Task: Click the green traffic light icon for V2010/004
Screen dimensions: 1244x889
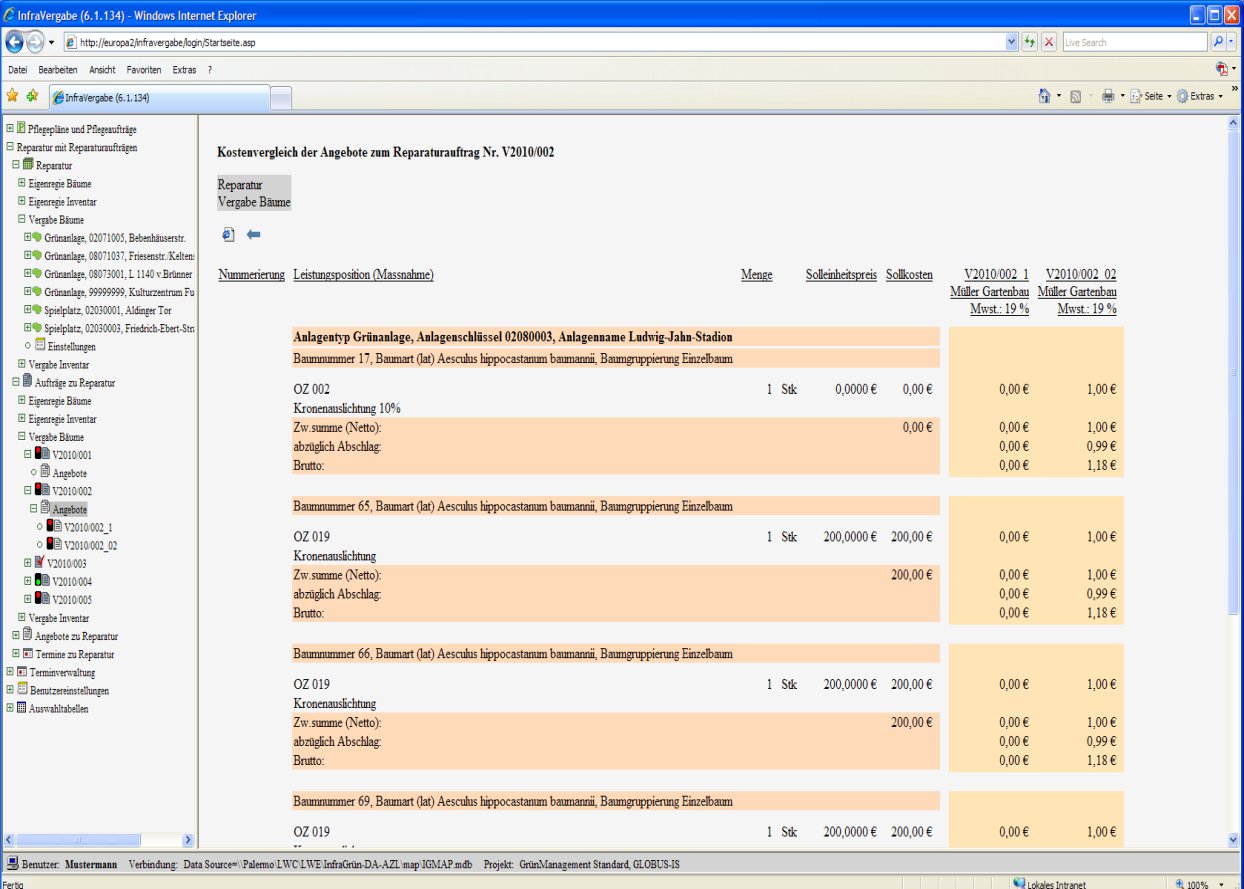Action: pyautogui.click(x=40, y=581)
